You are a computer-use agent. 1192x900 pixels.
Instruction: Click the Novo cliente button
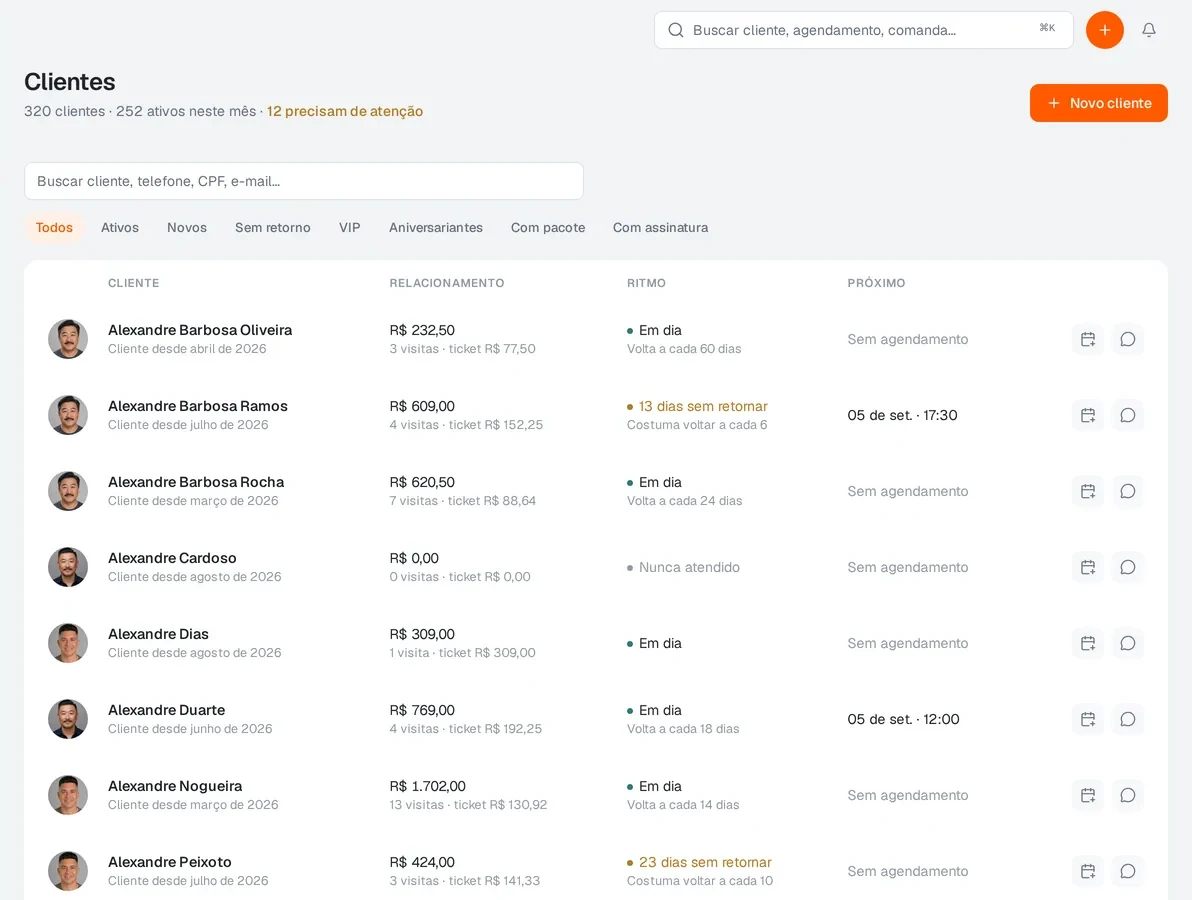1098,103
